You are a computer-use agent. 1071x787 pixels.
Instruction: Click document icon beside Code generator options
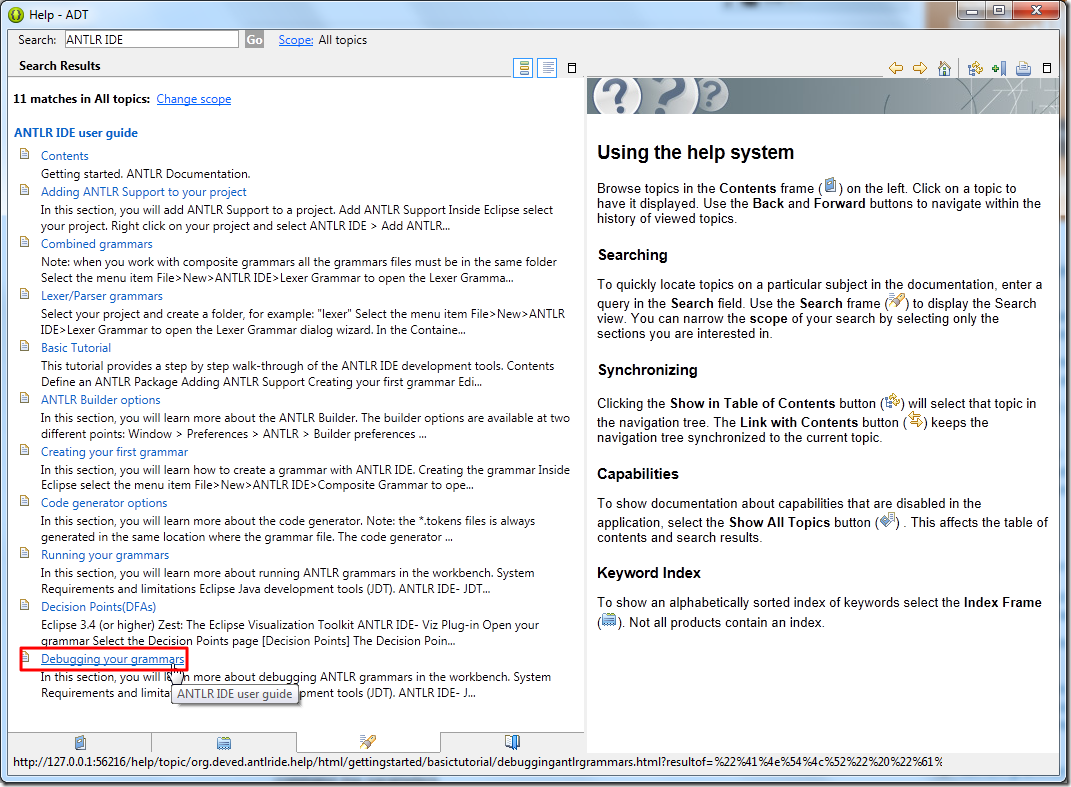click(25, 501)
